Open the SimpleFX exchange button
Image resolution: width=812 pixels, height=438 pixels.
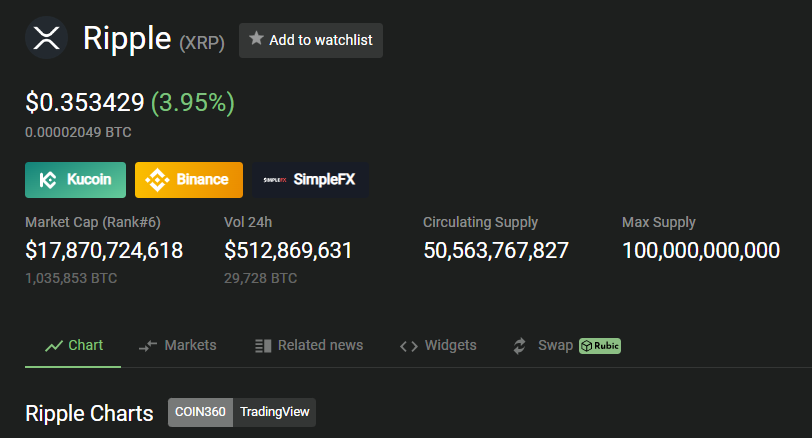[310, 180]
